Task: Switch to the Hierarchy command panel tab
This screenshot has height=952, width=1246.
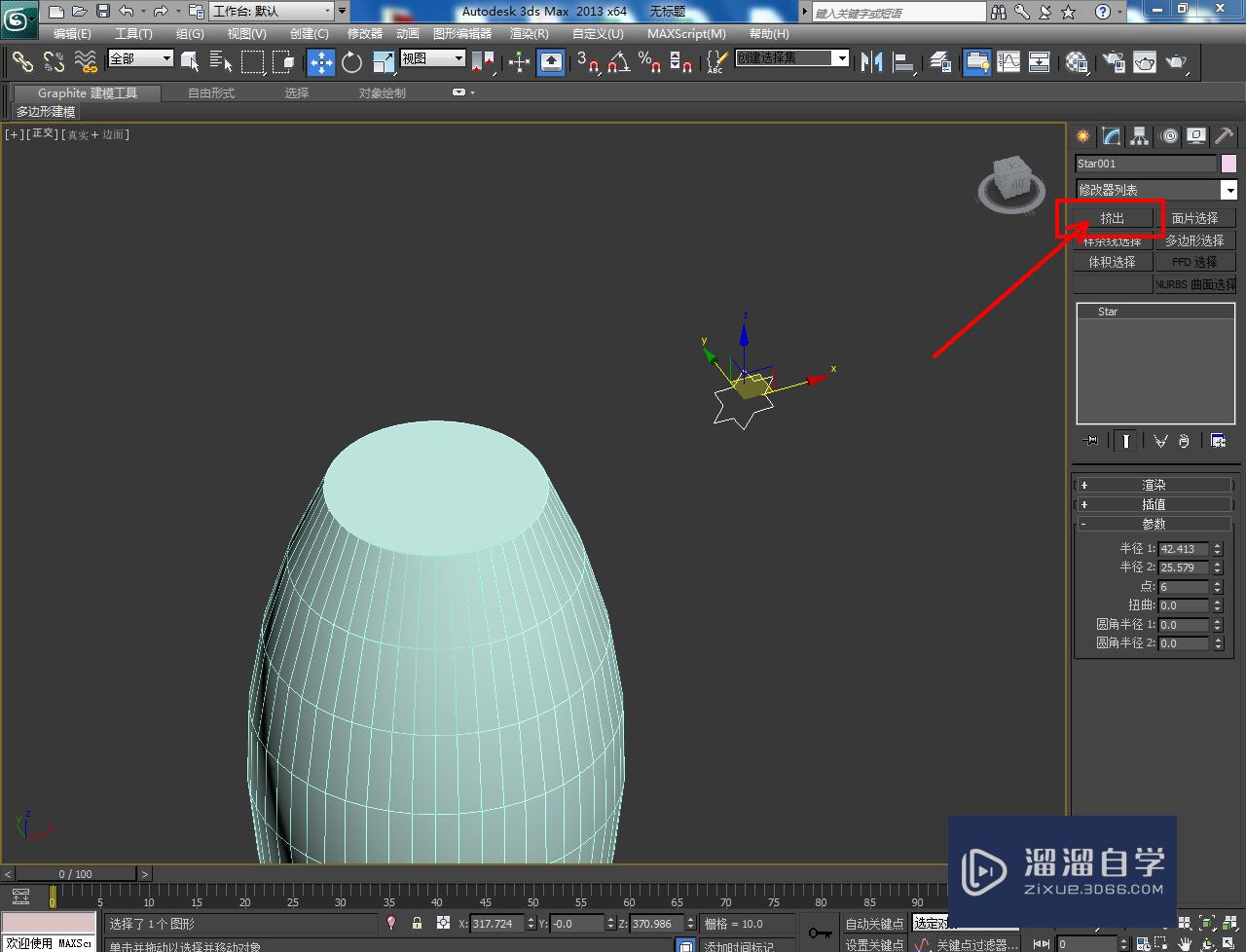Action: 1140,136
